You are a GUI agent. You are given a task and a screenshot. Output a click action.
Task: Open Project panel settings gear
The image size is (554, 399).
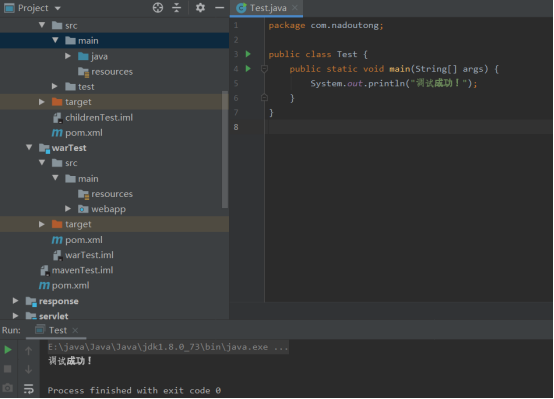pyautogui.click(x=200, y=7)
